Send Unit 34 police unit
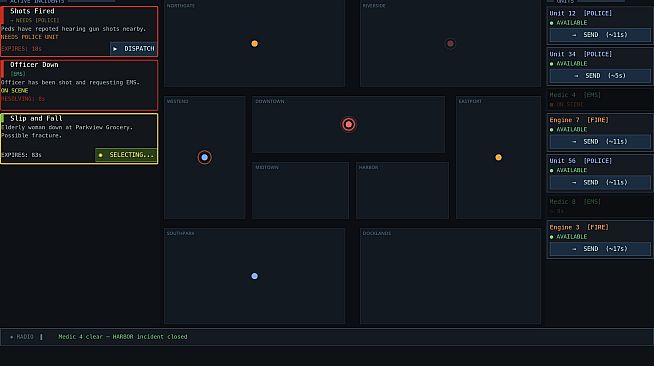654x366 pixels. [x=600, y=76]
